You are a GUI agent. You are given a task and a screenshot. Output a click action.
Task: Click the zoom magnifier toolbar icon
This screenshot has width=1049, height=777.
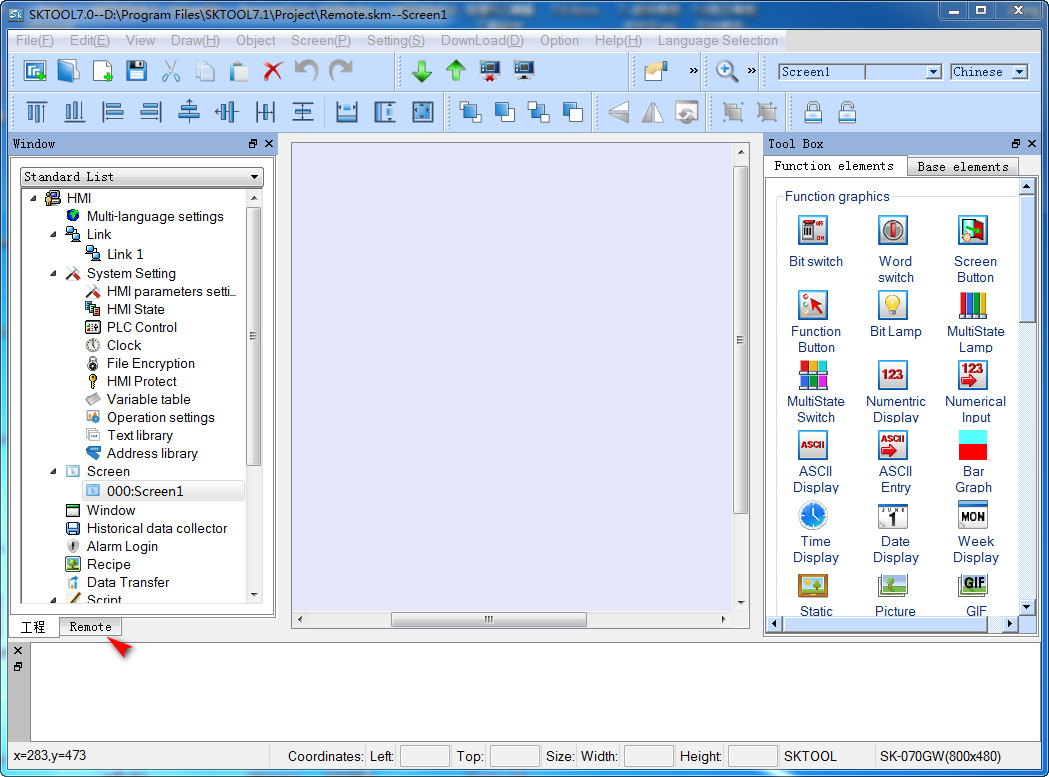coord(727,71)
